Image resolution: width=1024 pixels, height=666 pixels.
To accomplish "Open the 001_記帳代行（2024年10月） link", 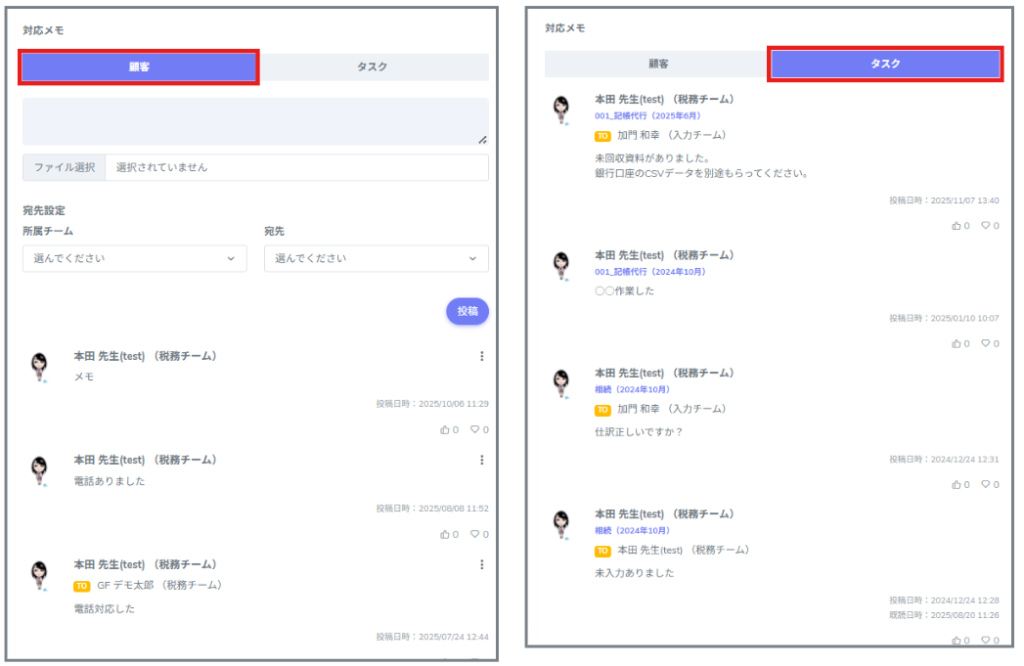I will point(650,272).
